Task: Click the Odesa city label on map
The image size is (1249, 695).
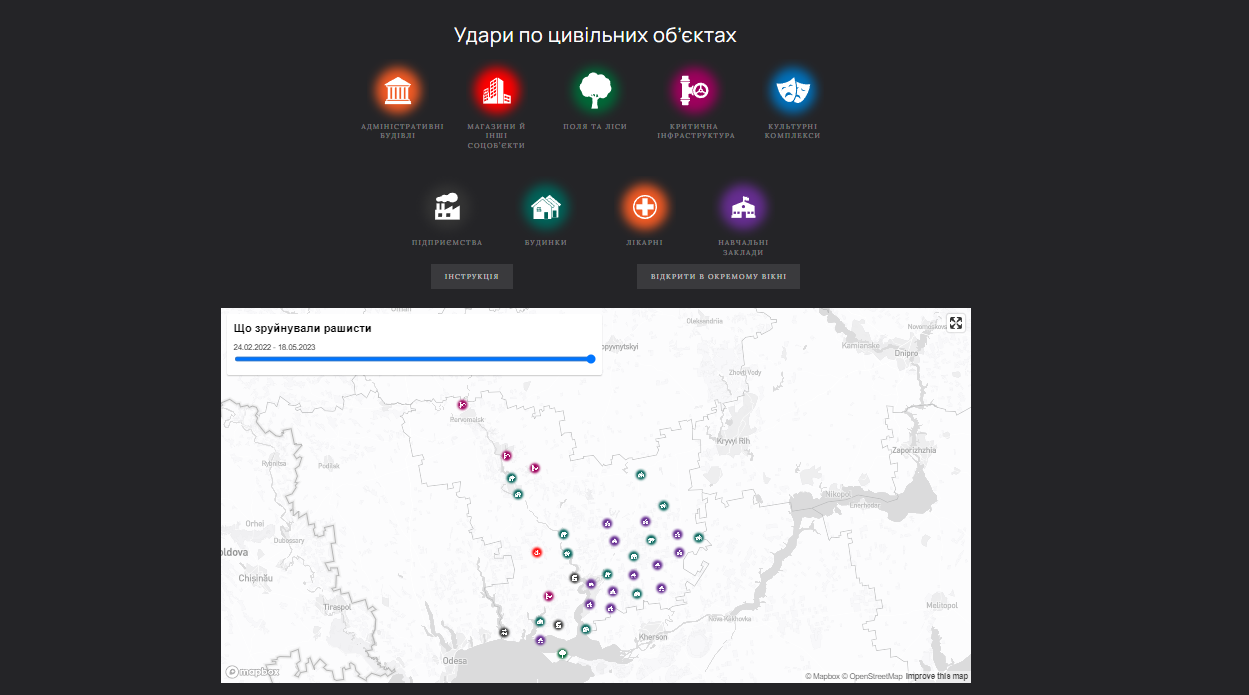Action: tap(455, 661)
